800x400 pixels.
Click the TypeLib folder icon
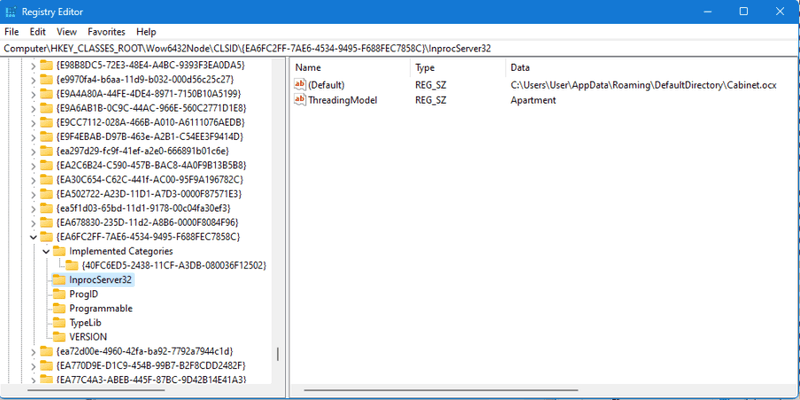coord(58,323)
